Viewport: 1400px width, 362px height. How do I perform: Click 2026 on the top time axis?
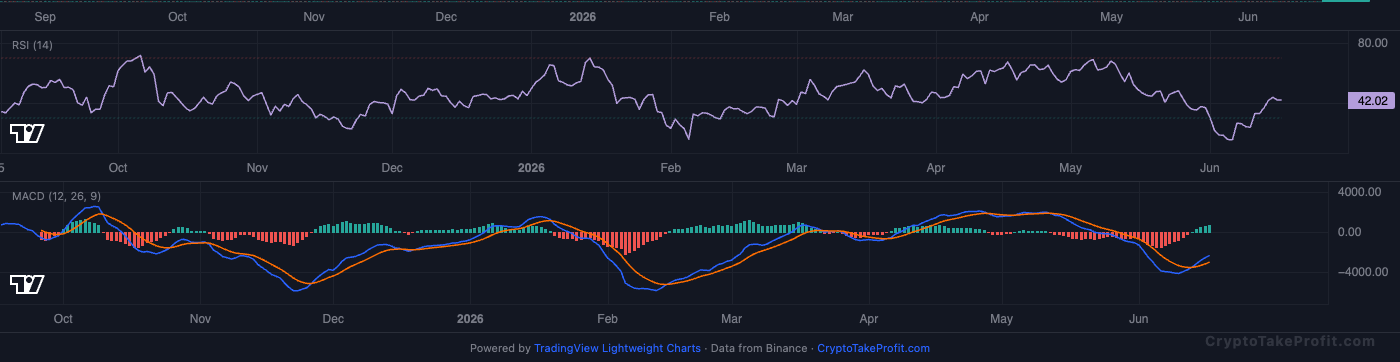(582, 17)
